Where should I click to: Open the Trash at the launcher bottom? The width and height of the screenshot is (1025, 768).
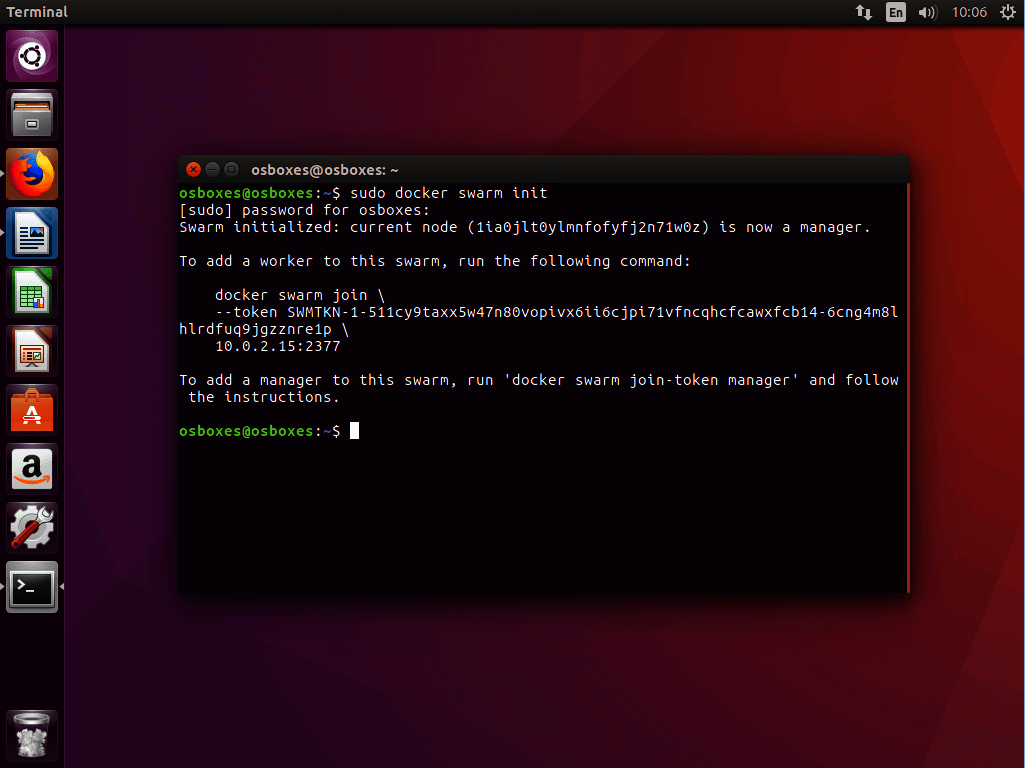click(x=32, y=736)
